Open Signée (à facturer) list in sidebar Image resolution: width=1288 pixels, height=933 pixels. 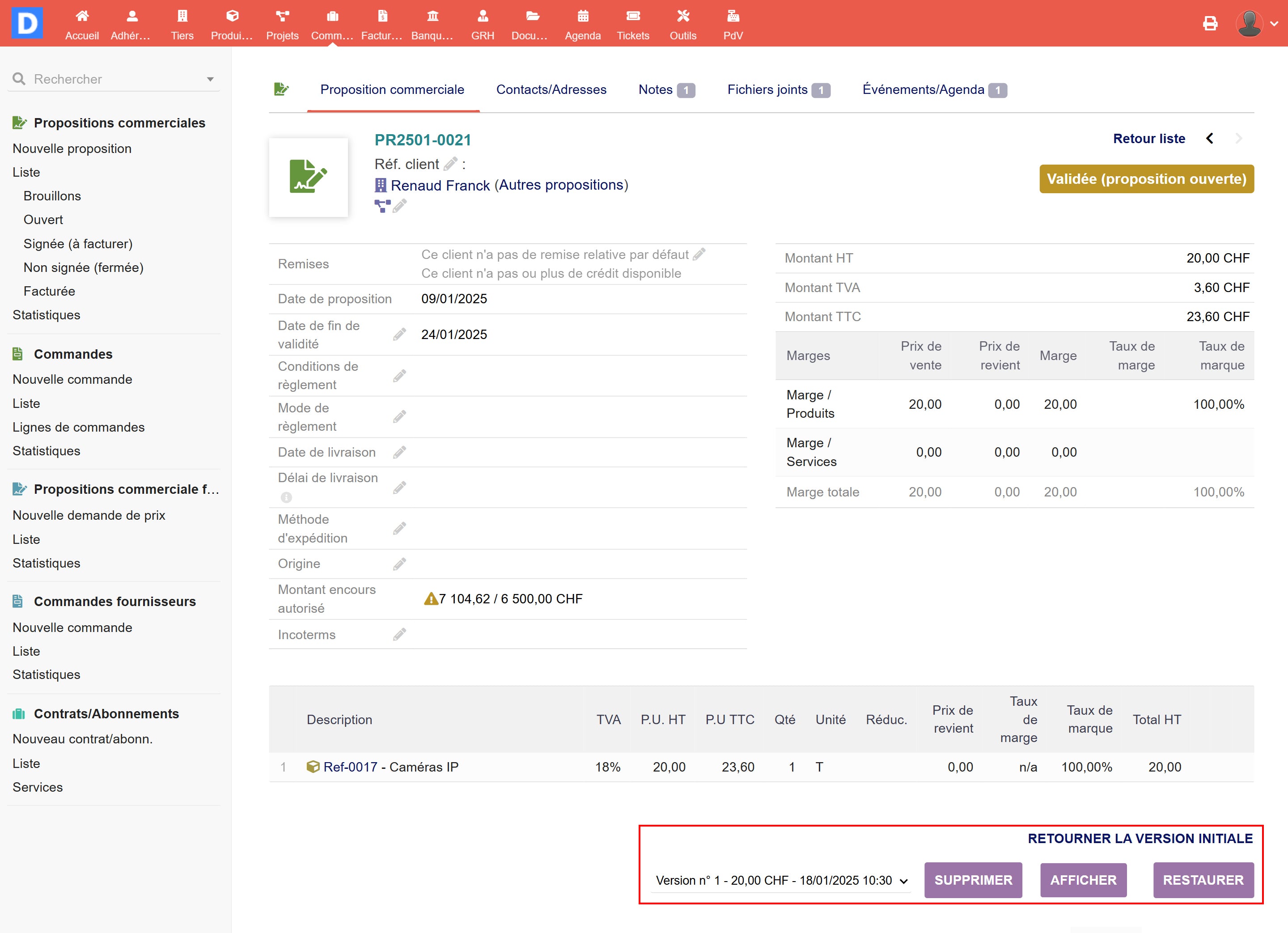tap(78, 244)
